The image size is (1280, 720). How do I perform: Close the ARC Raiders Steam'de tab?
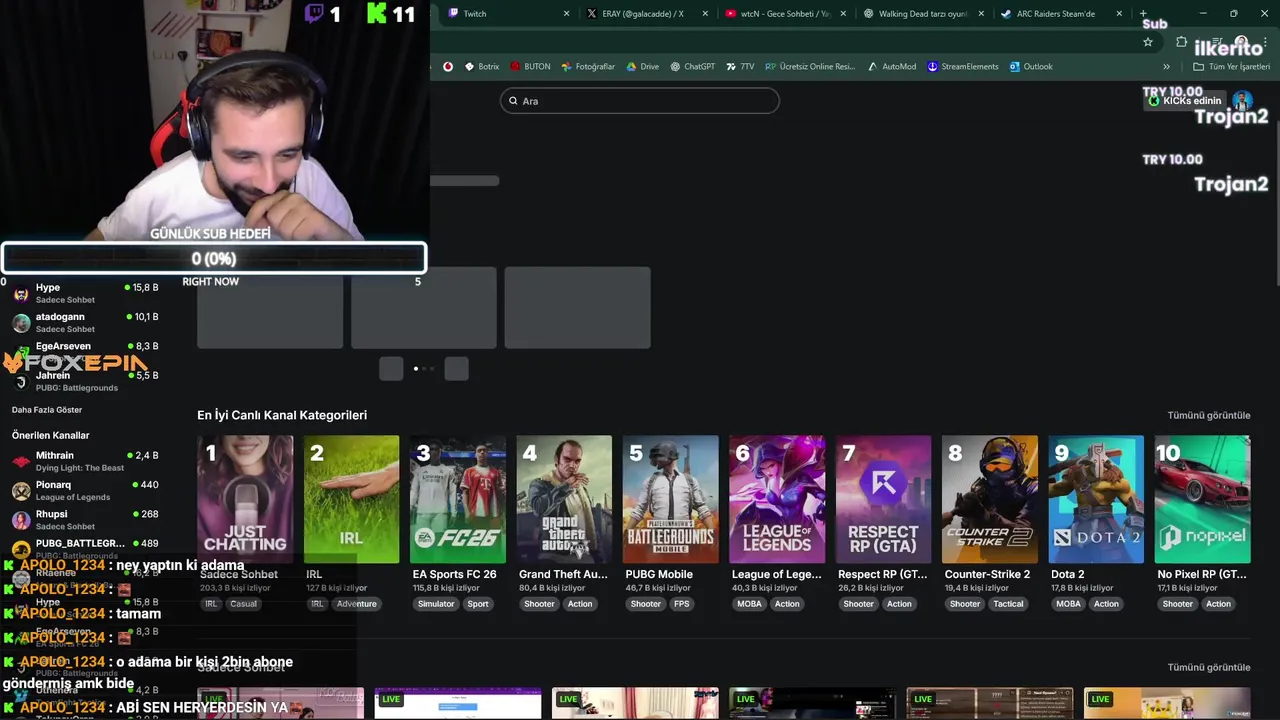pos(1118,14)
